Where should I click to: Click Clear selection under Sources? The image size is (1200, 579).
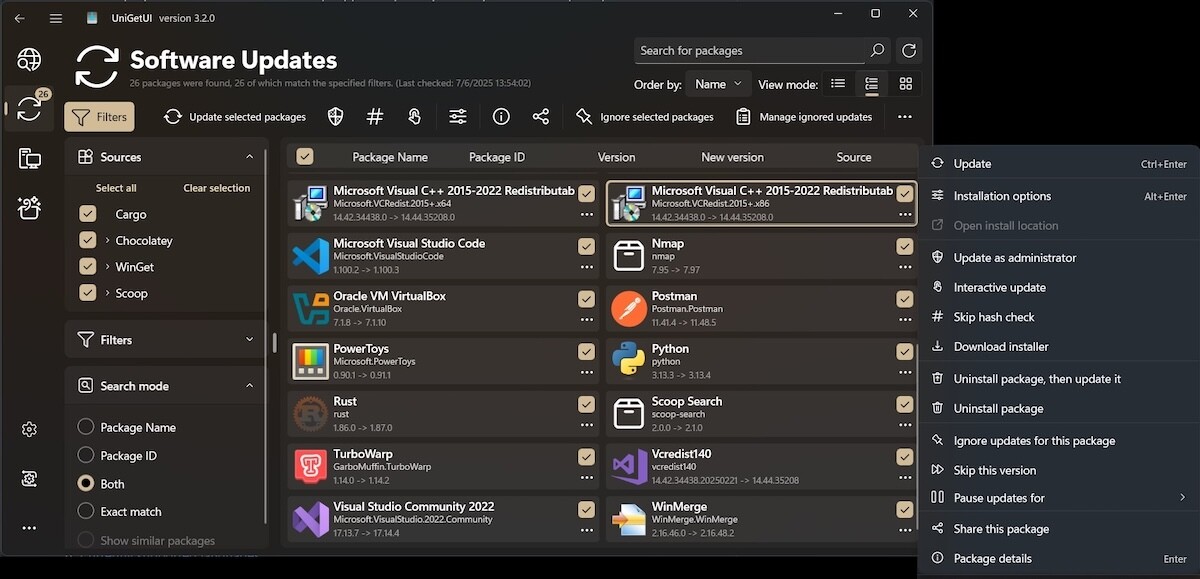pyautogui.click(x=216, y=188)
